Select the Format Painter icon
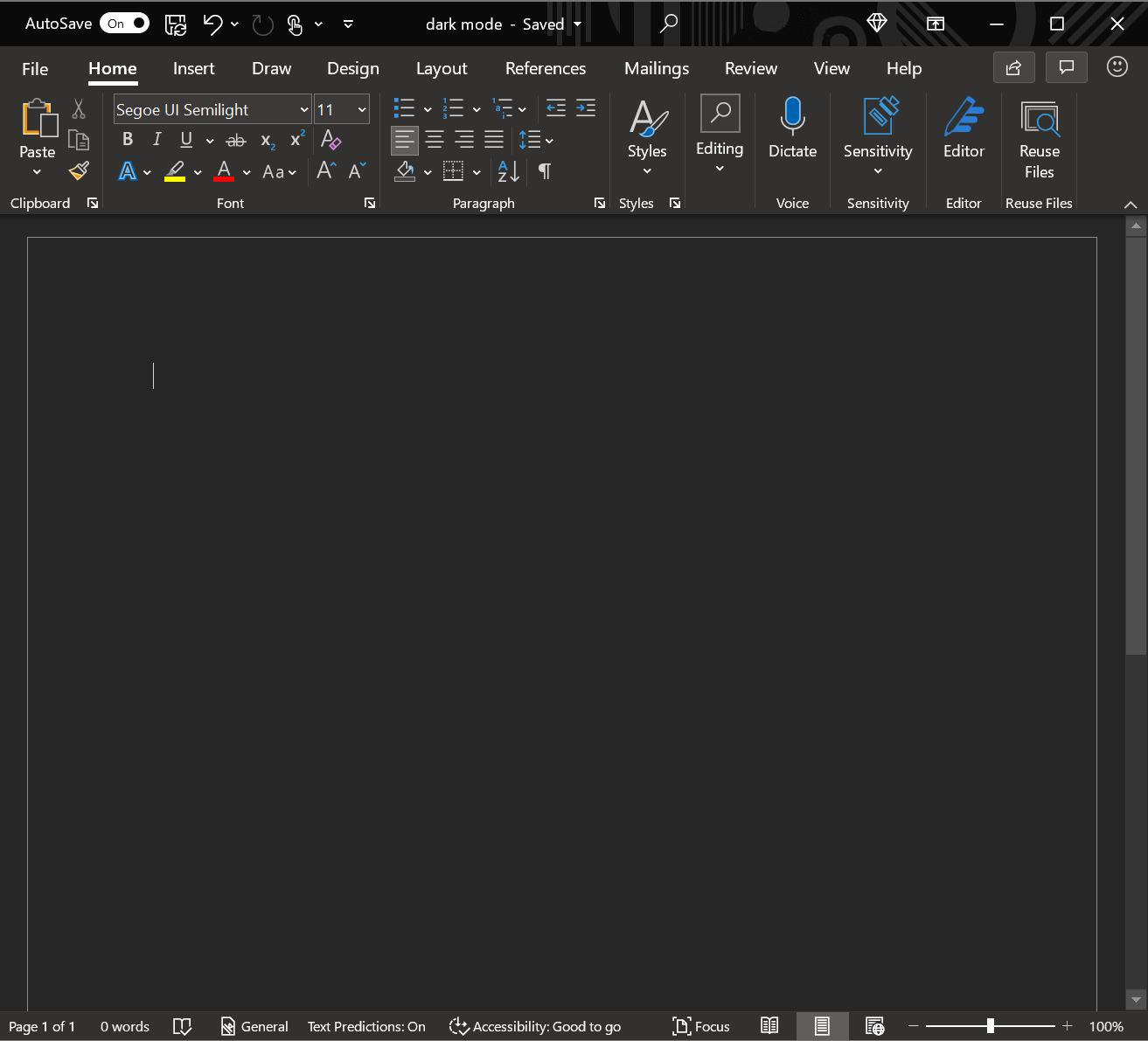1148x1041 pixels. 79,171
